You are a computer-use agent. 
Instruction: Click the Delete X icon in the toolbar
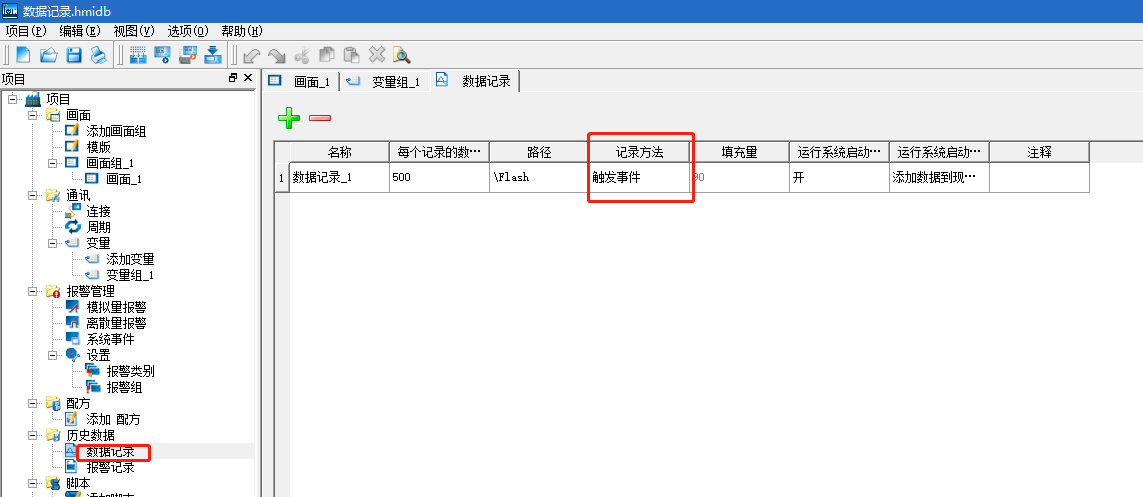pos(376,55)
